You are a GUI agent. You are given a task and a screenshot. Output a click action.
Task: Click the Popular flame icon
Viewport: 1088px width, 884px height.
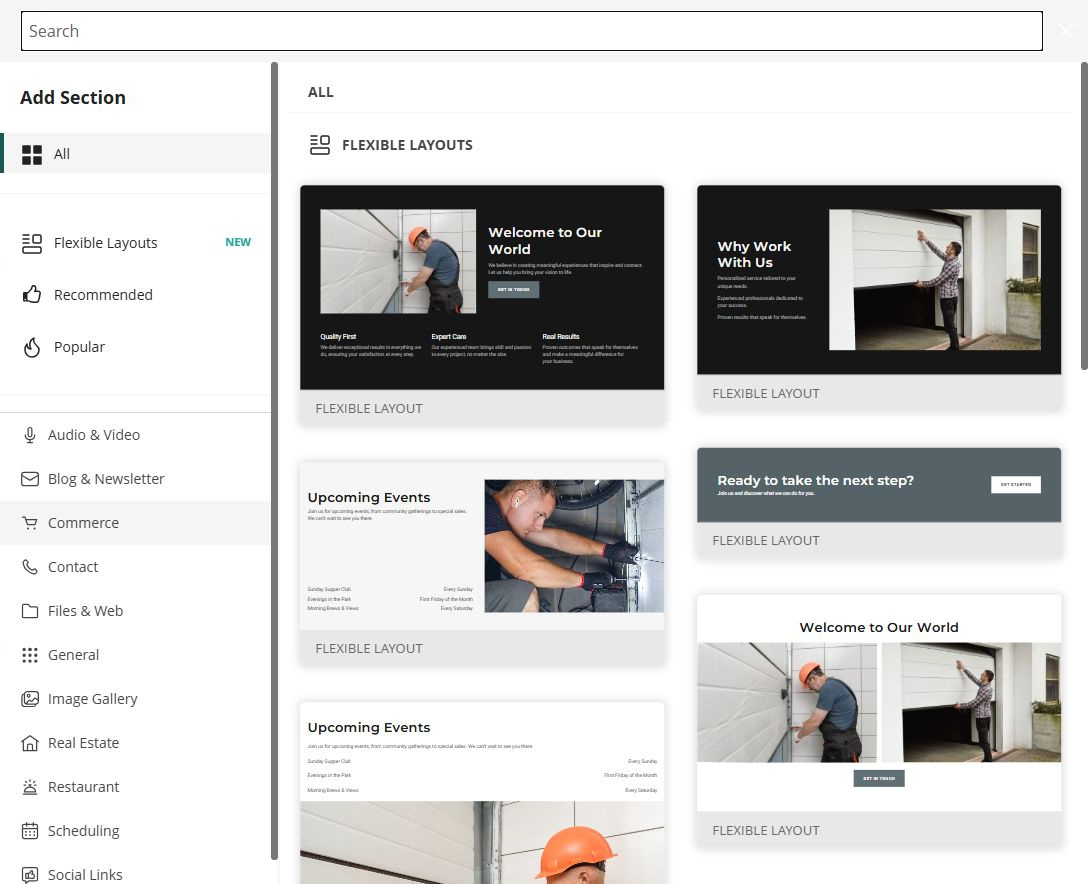pyautogui.click(x=32, y=347)
